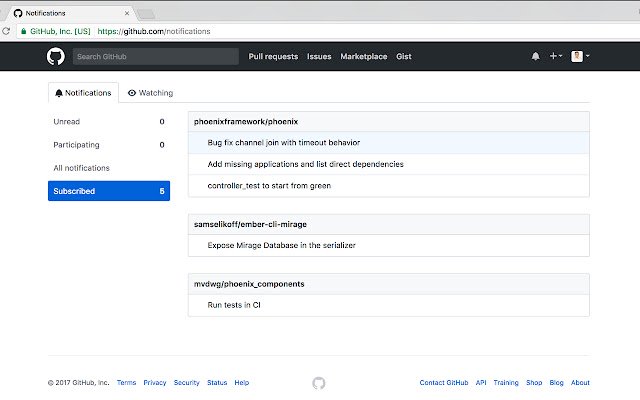The height and width of the screenshot is (400, 640).
Task: Open Pull requests in the header
Action: pos(273,56)
